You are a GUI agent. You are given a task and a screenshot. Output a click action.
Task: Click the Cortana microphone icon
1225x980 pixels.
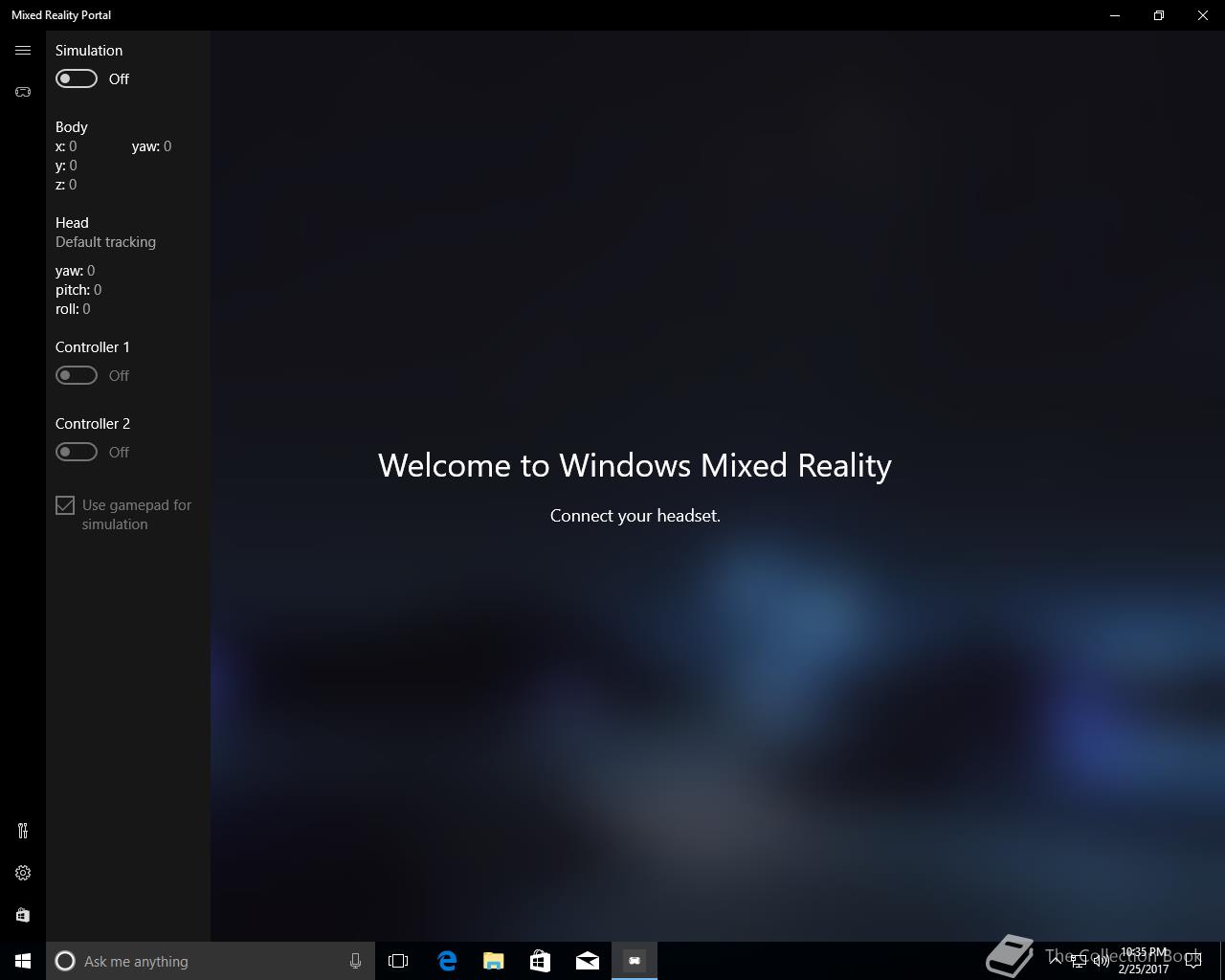355,961
